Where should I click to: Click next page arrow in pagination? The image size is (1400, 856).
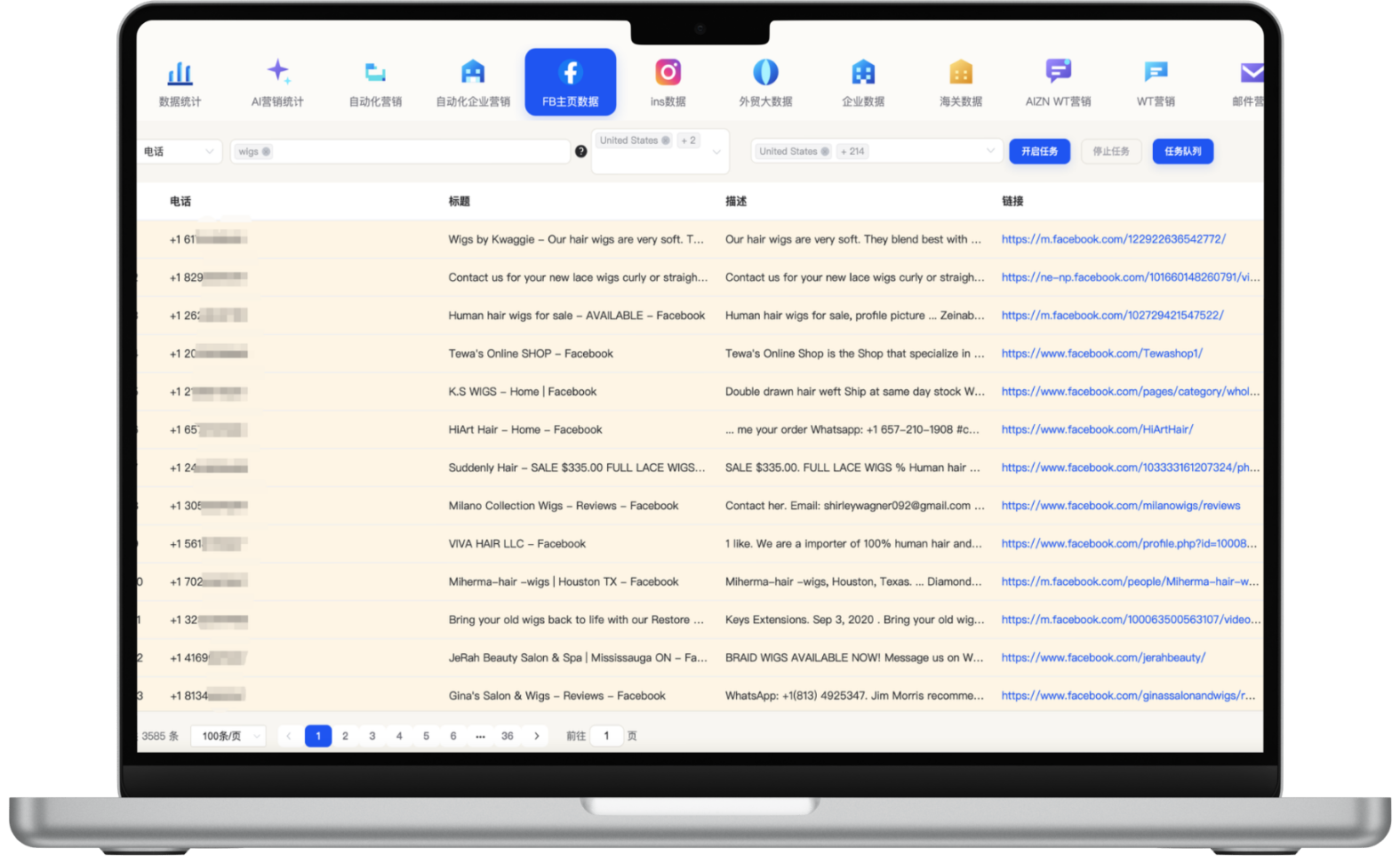(536, 736)
